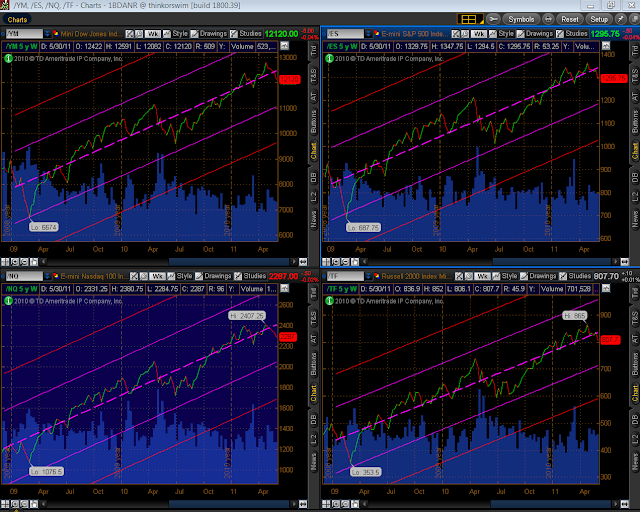
Task: Open the News side tab on /YM chart
Action: (313, 218)
